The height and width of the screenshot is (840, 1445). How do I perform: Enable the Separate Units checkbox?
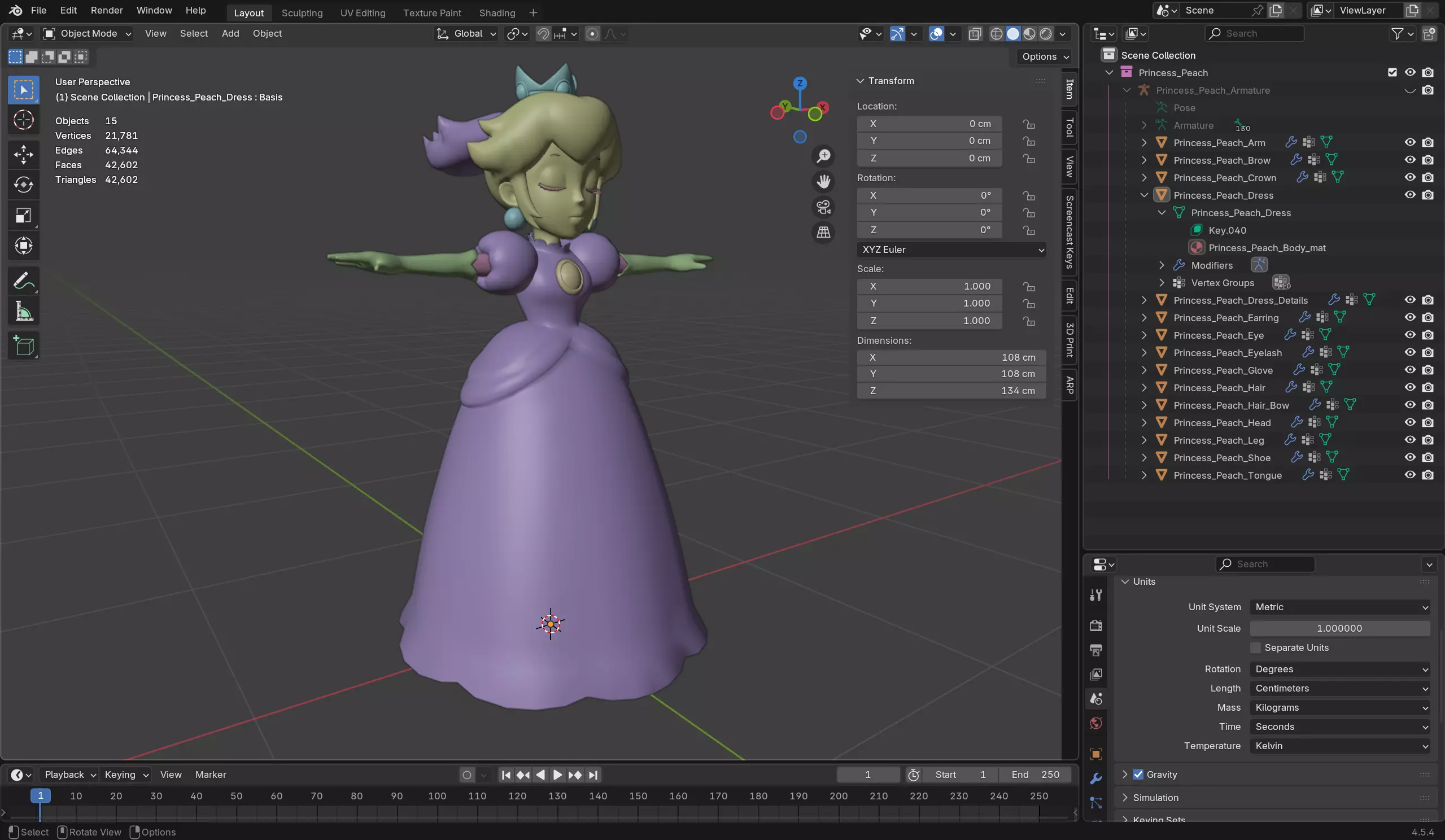[x=1255, y=648]
